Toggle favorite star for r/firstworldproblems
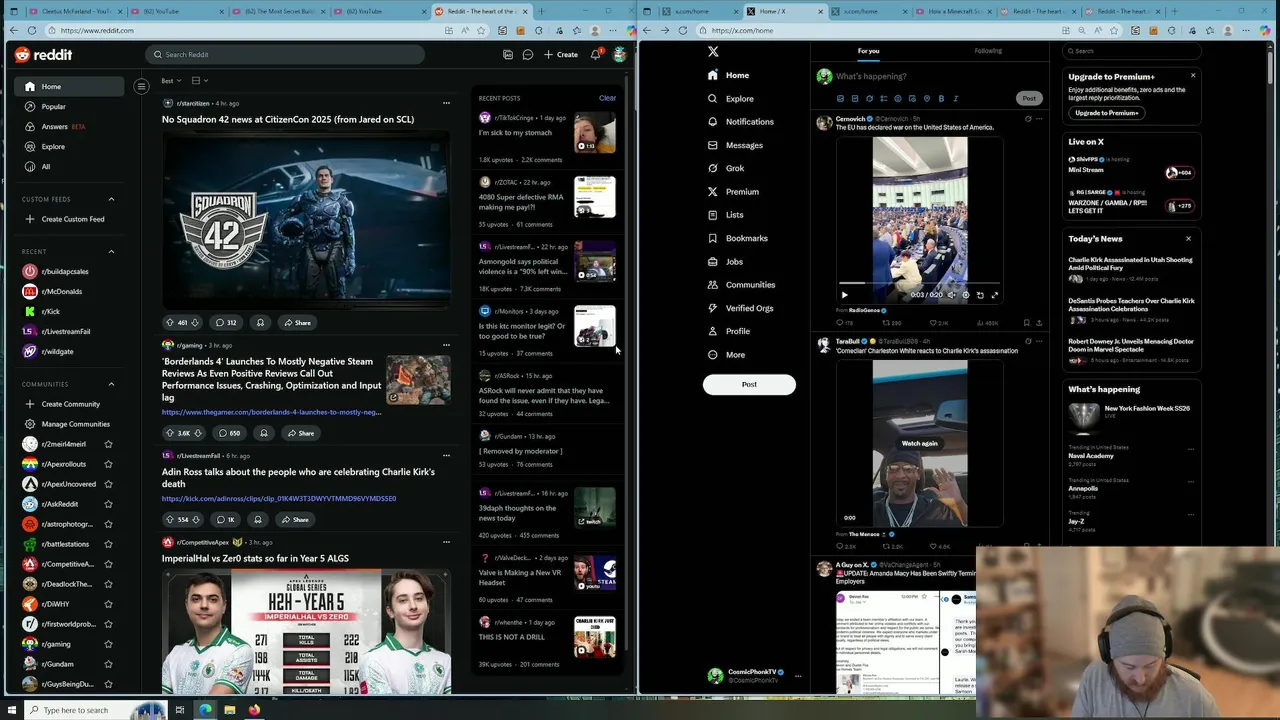 pos(108,624)
